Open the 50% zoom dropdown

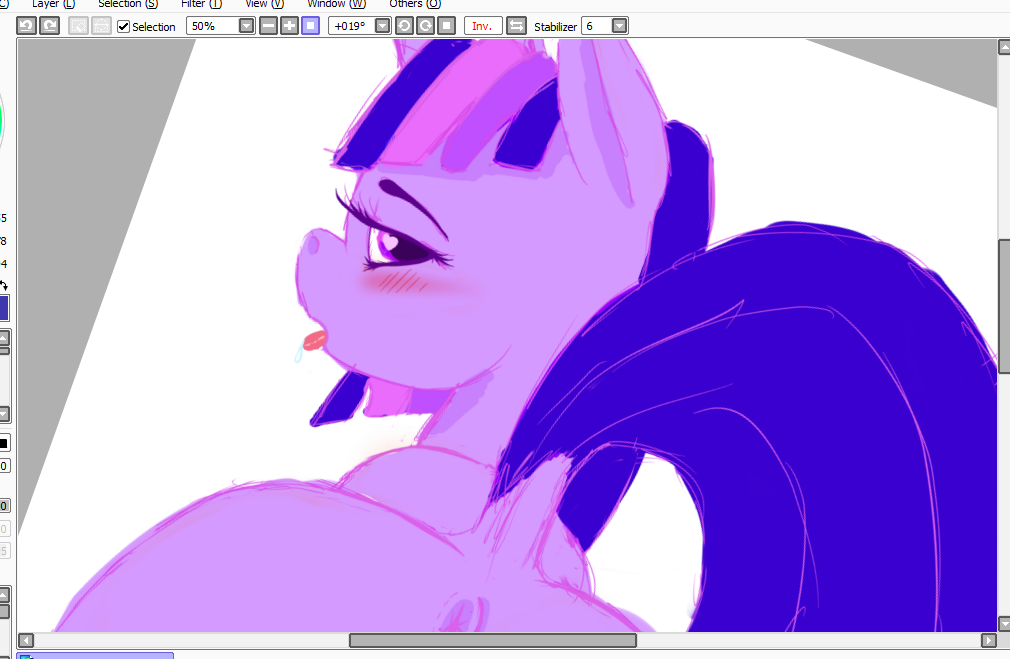pos(247,26)
